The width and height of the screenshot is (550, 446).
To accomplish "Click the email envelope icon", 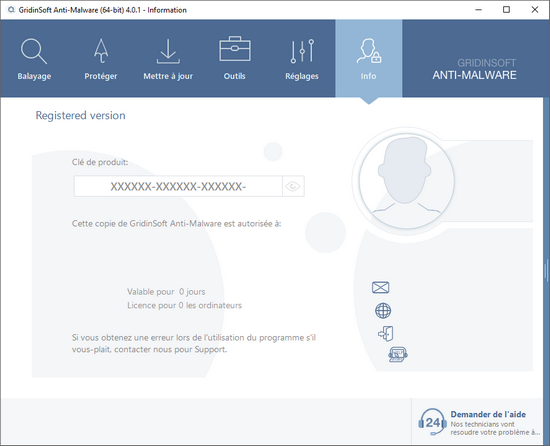I will [x=381, y=288].
